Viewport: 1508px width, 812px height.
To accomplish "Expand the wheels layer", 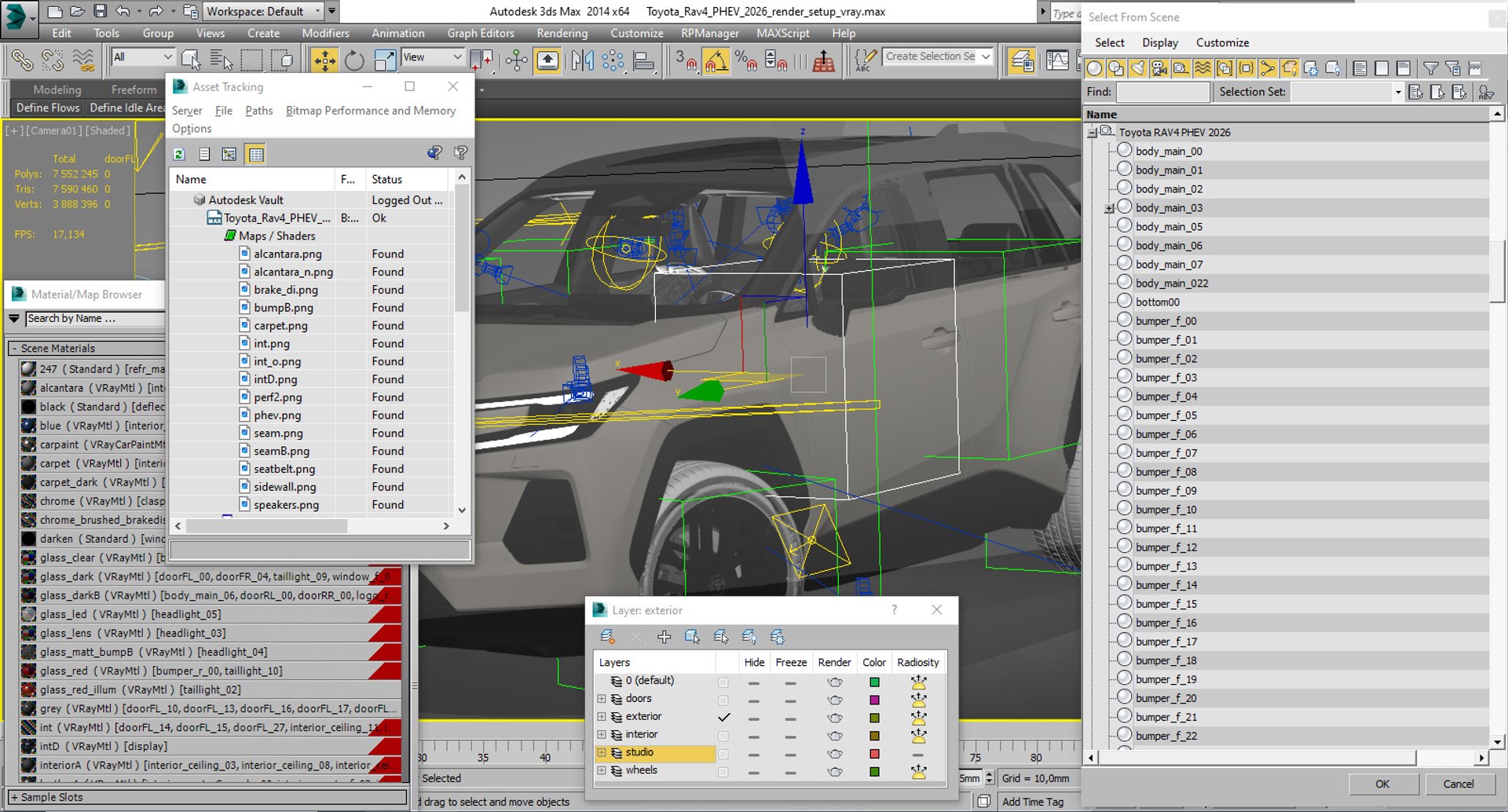I will coord(602,770).
